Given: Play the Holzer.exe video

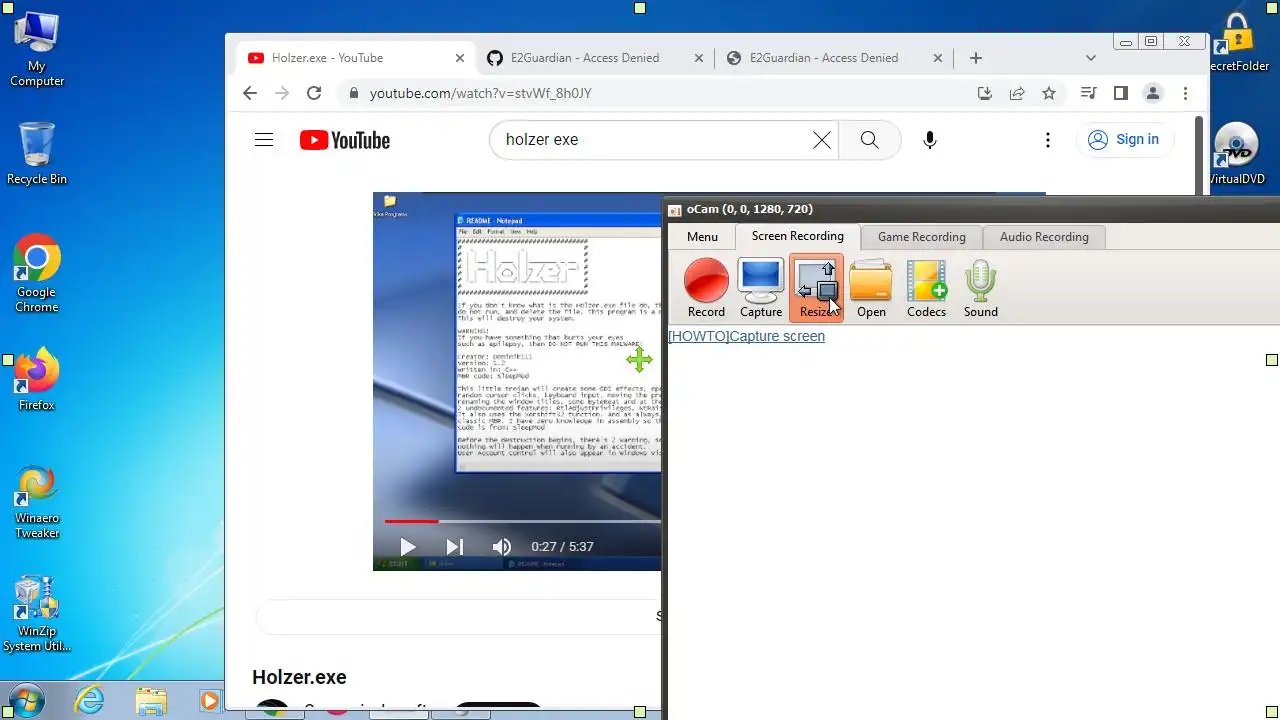Looking at the screenshot, I should click(407, 547).
